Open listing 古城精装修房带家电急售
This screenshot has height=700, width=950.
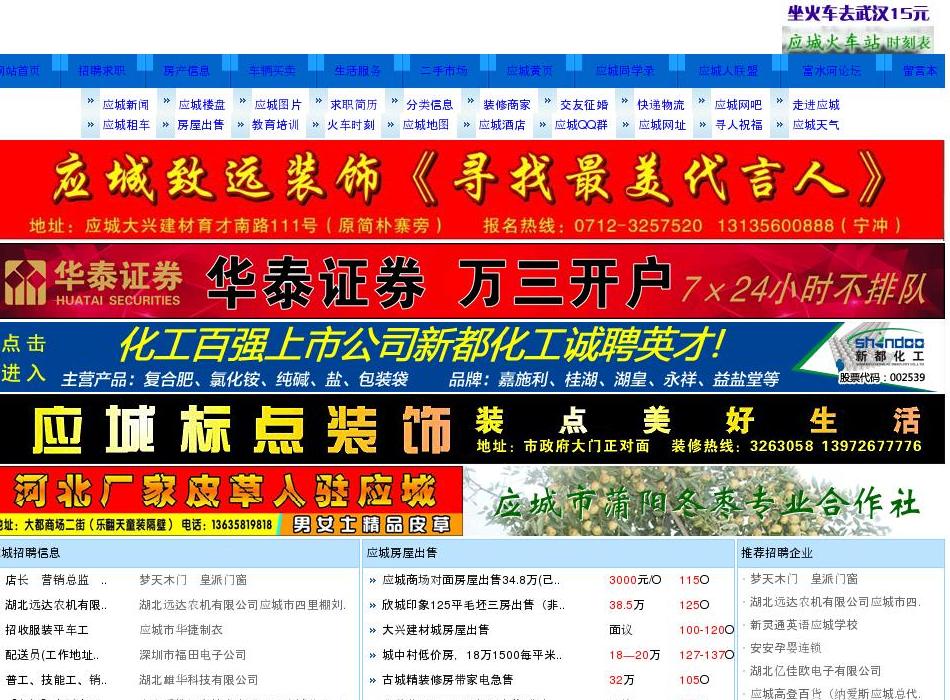(x=447, y=679)
